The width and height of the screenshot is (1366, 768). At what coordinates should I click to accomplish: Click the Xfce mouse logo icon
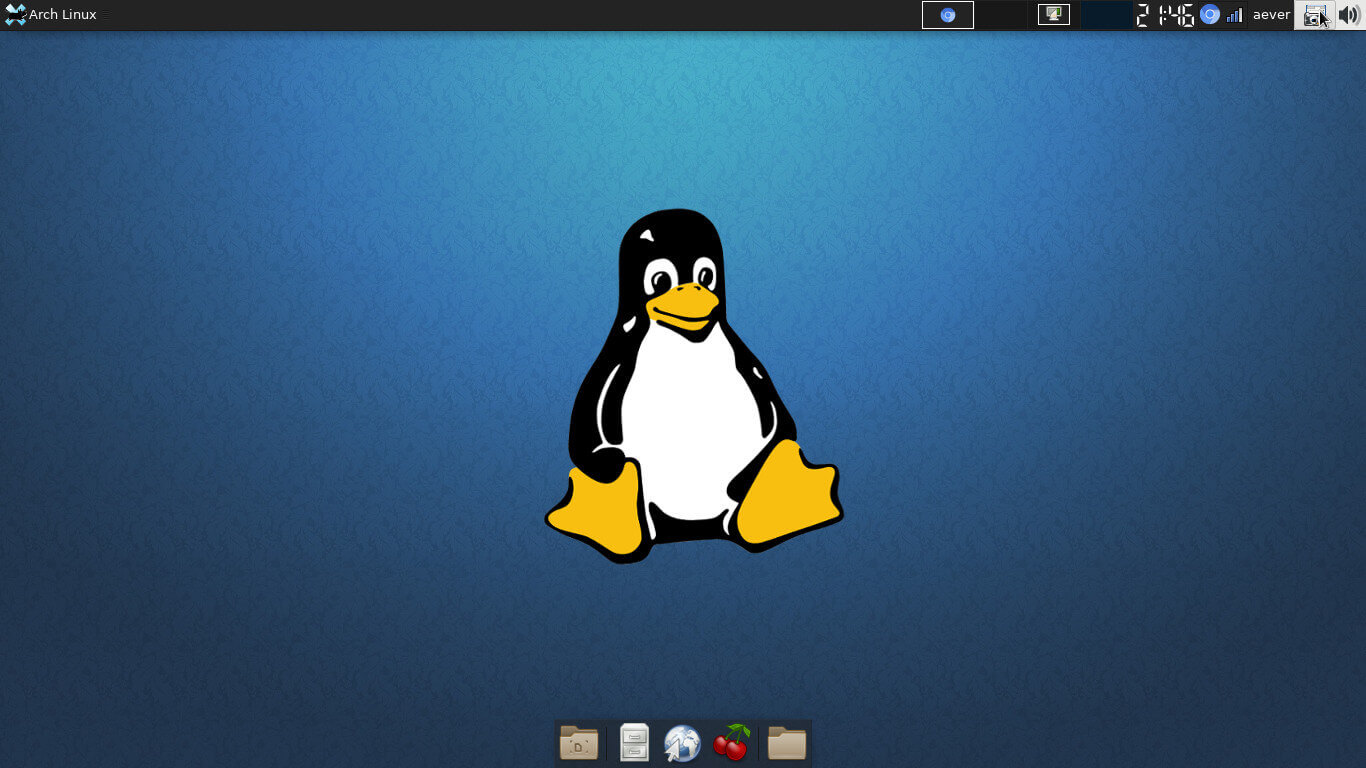click(15, 15)
